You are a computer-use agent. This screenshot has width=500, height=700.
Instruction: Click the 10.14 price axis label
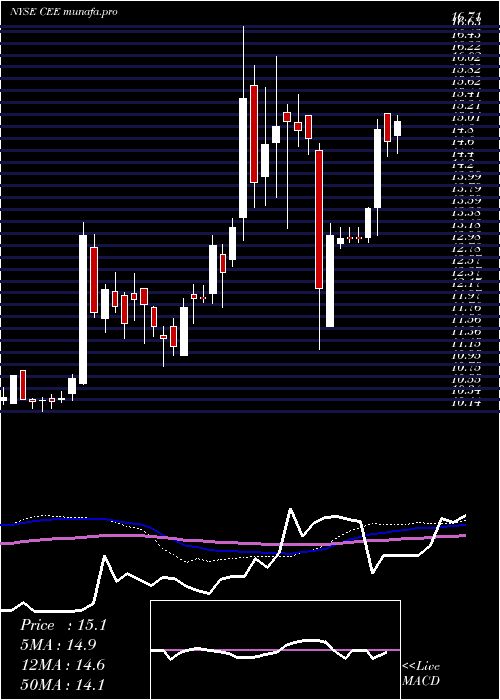(x=466, y=403)
